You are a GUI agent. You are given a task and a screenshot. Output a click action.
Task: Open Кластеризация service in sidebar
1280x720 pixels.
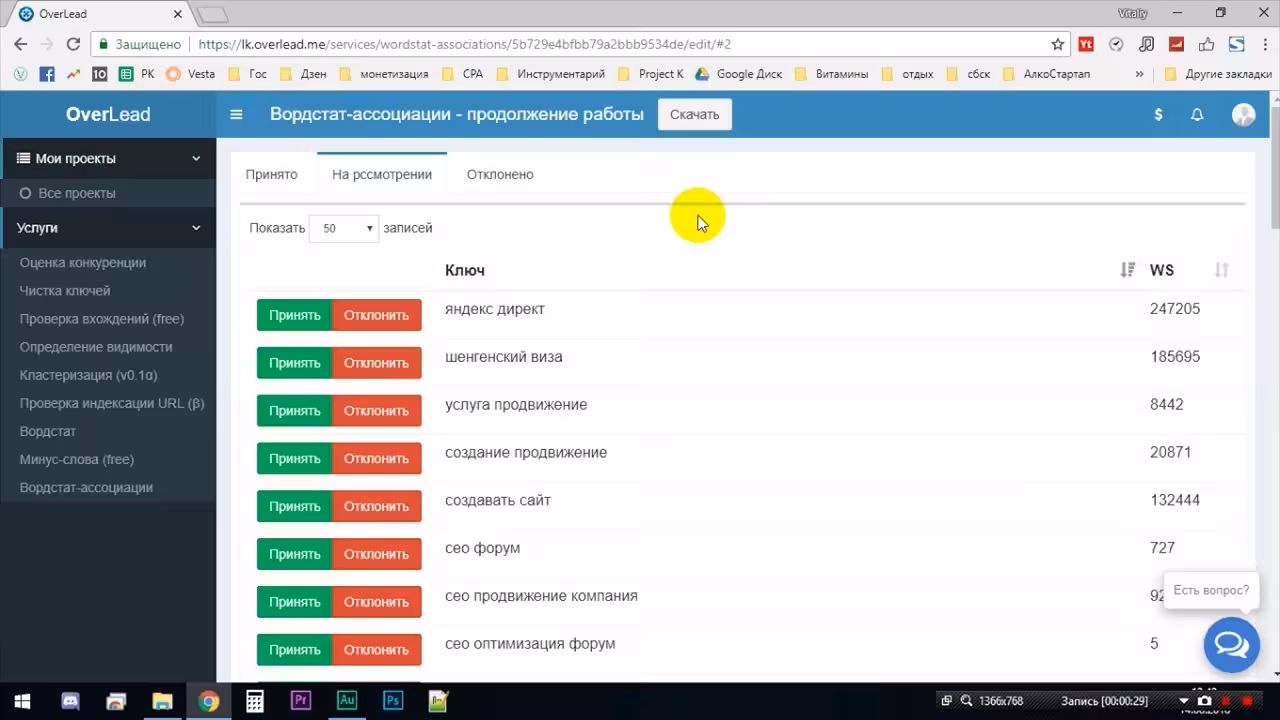88,375
